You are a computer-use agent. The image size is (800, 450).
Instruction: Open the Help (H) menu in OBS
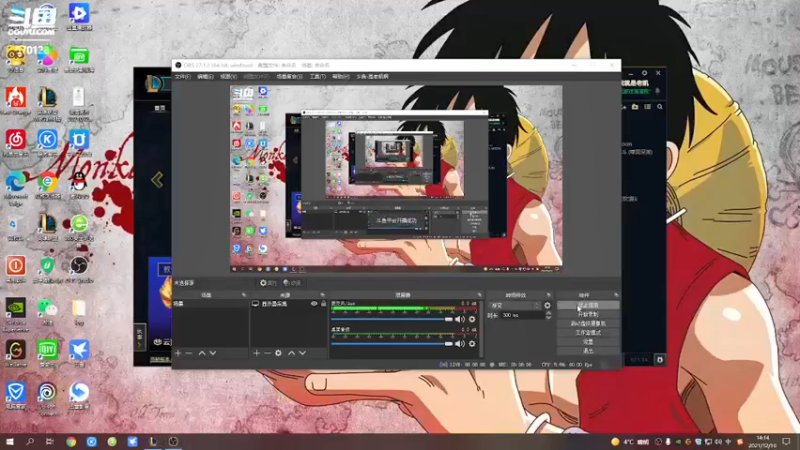pos(341,77)
